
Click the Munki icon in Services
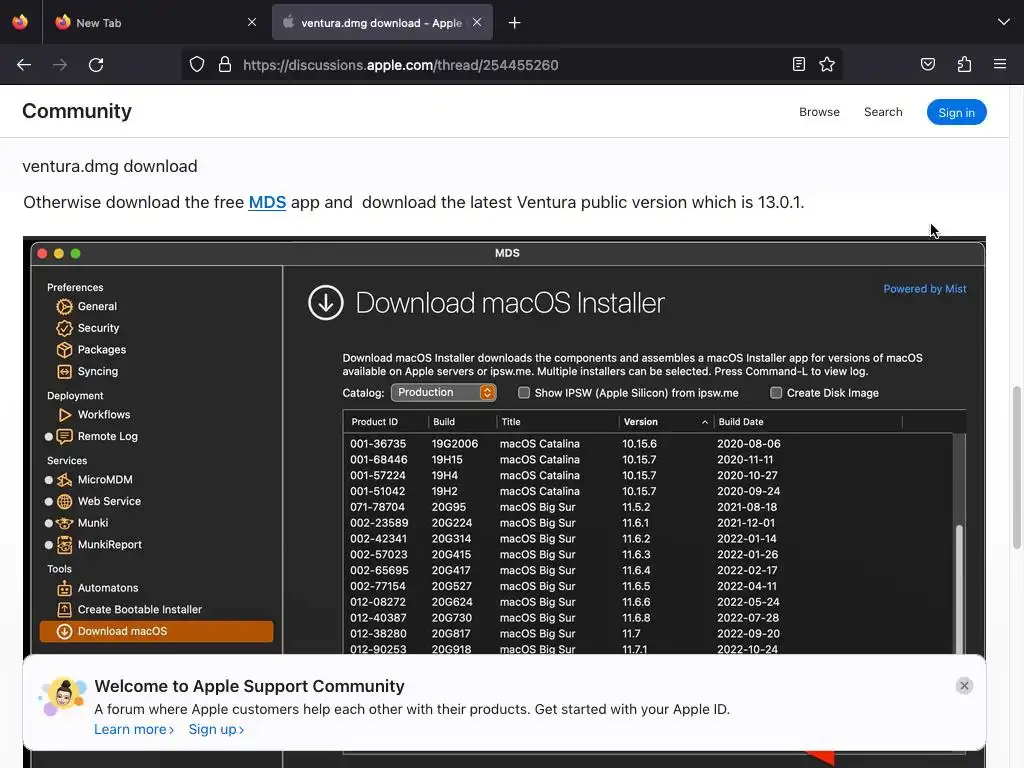[64, 523]
